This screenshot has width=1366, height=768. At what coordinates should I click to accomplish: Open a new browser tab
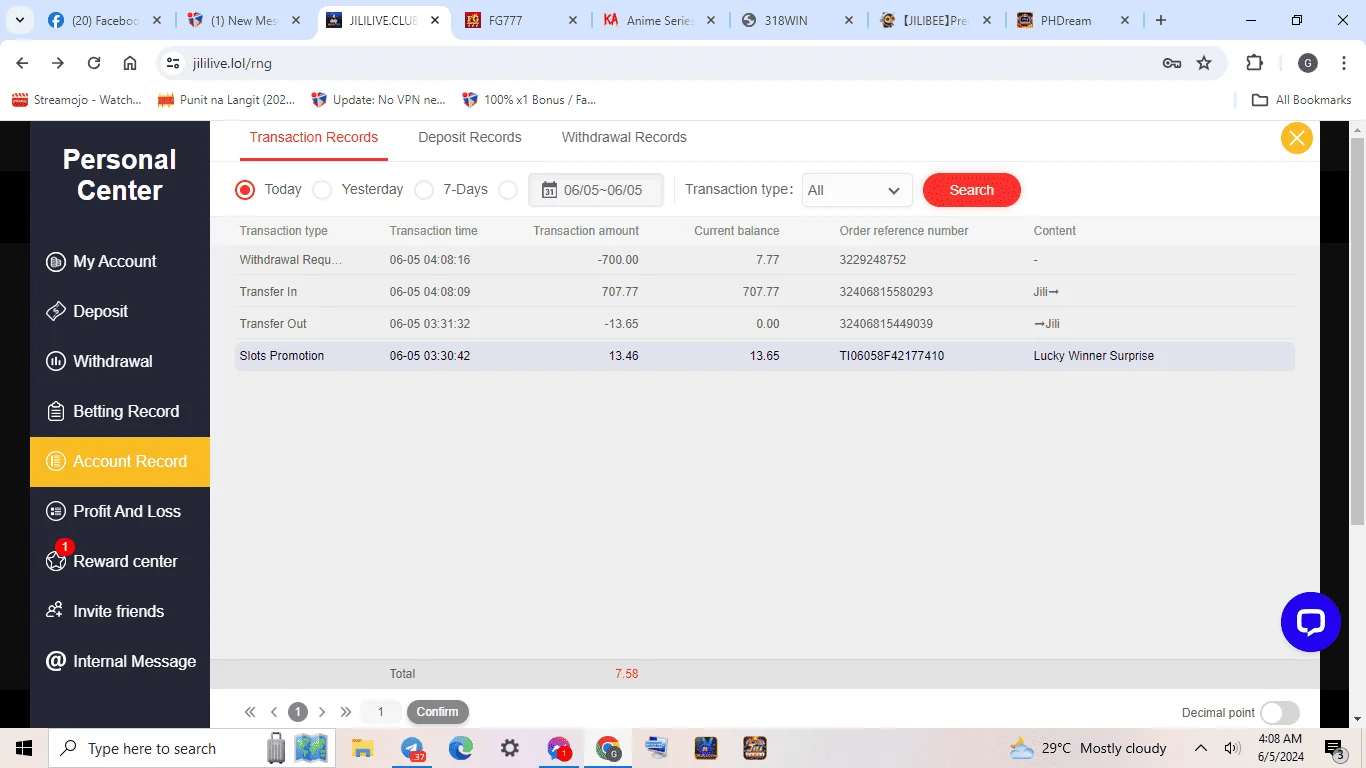1160,20
